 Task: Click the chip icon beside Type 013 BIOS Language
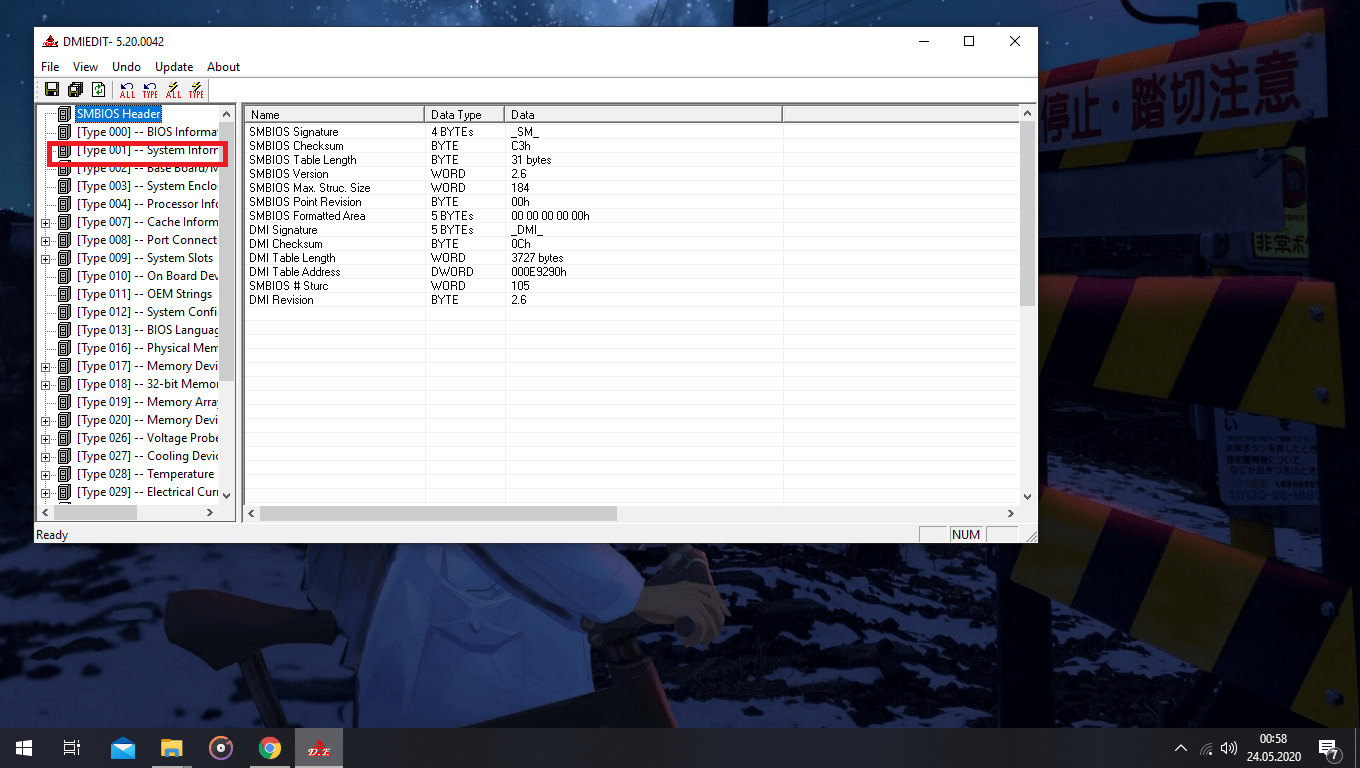64,330
